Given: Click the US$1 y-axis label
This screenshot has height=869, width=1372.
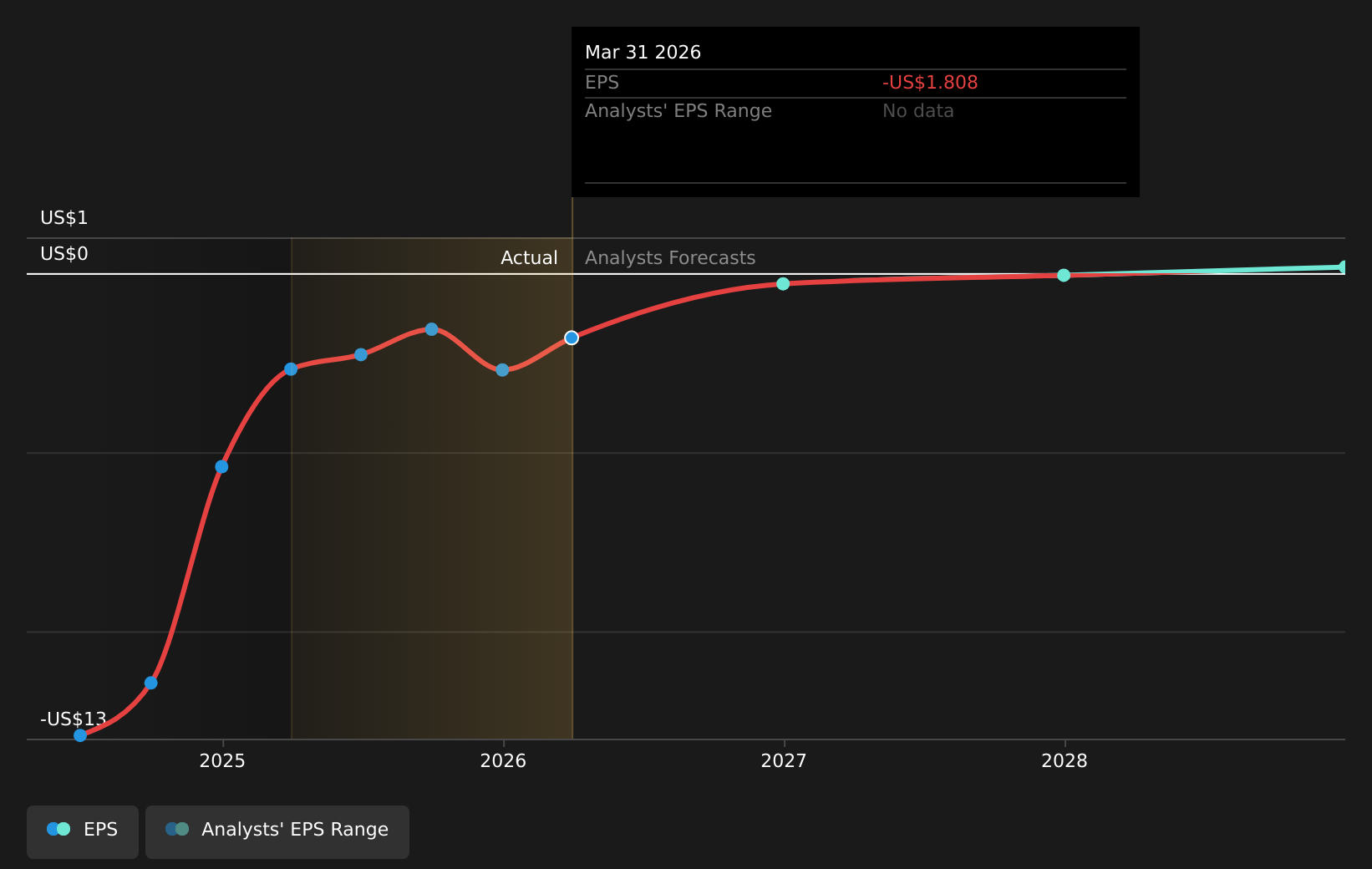Looking at the screenshot, I should coord(64,218).
